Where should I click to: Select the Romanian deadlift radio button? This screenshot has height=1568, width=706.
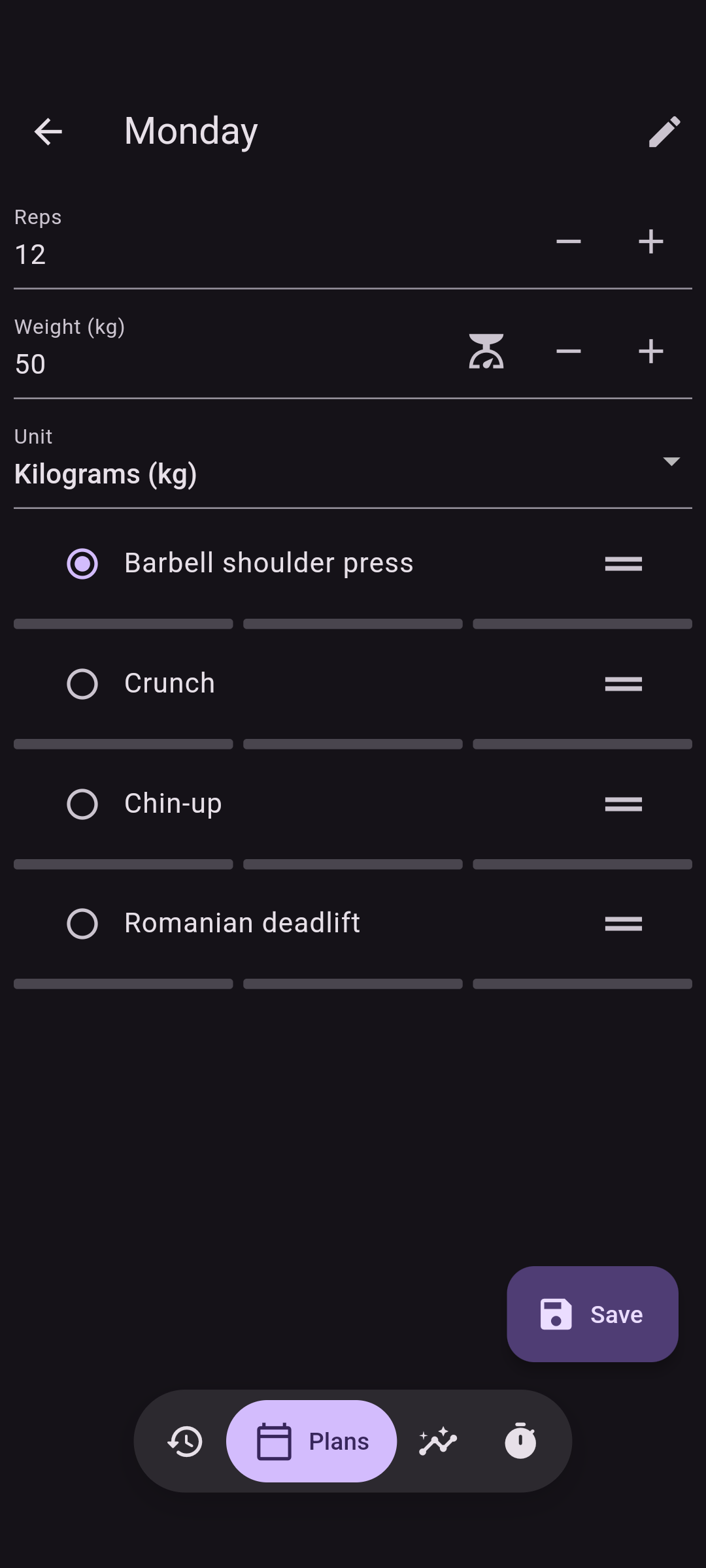82,924
